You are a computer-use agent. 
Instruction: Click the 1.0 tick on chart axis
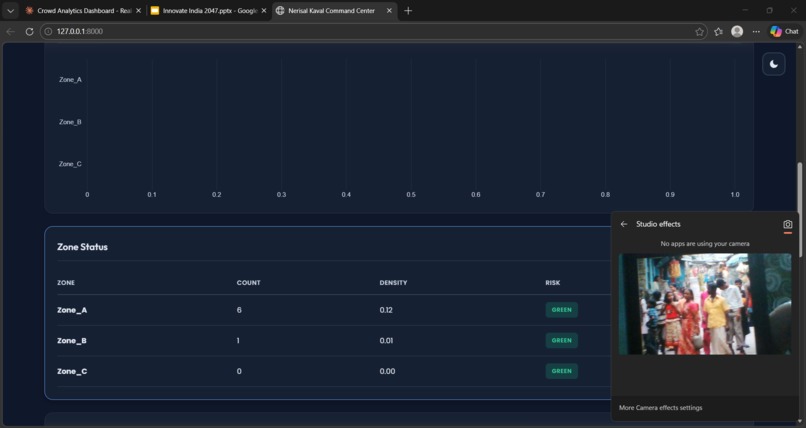pyautogui.click(x=735, y=195)
